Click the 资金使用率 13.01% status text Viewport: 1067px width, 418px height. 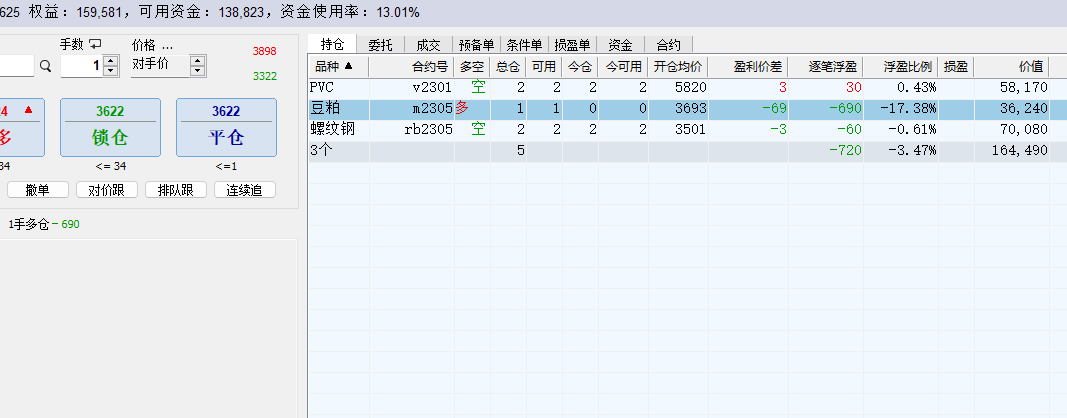349,12
